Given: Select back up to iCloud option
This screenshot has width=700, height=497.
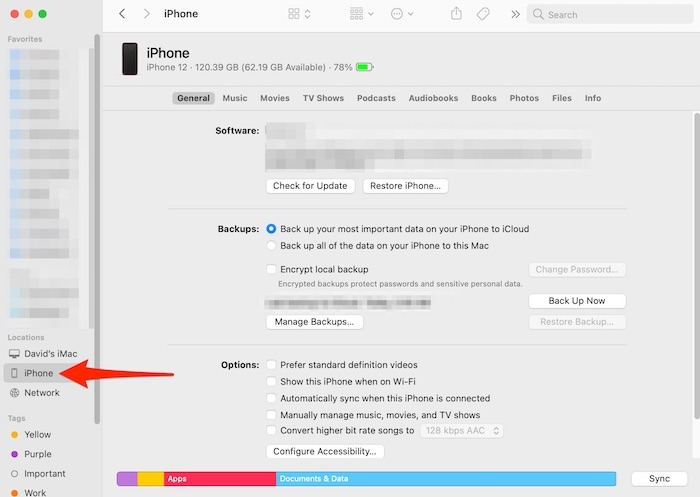Looking at the screenshot, I should [271, 229].
